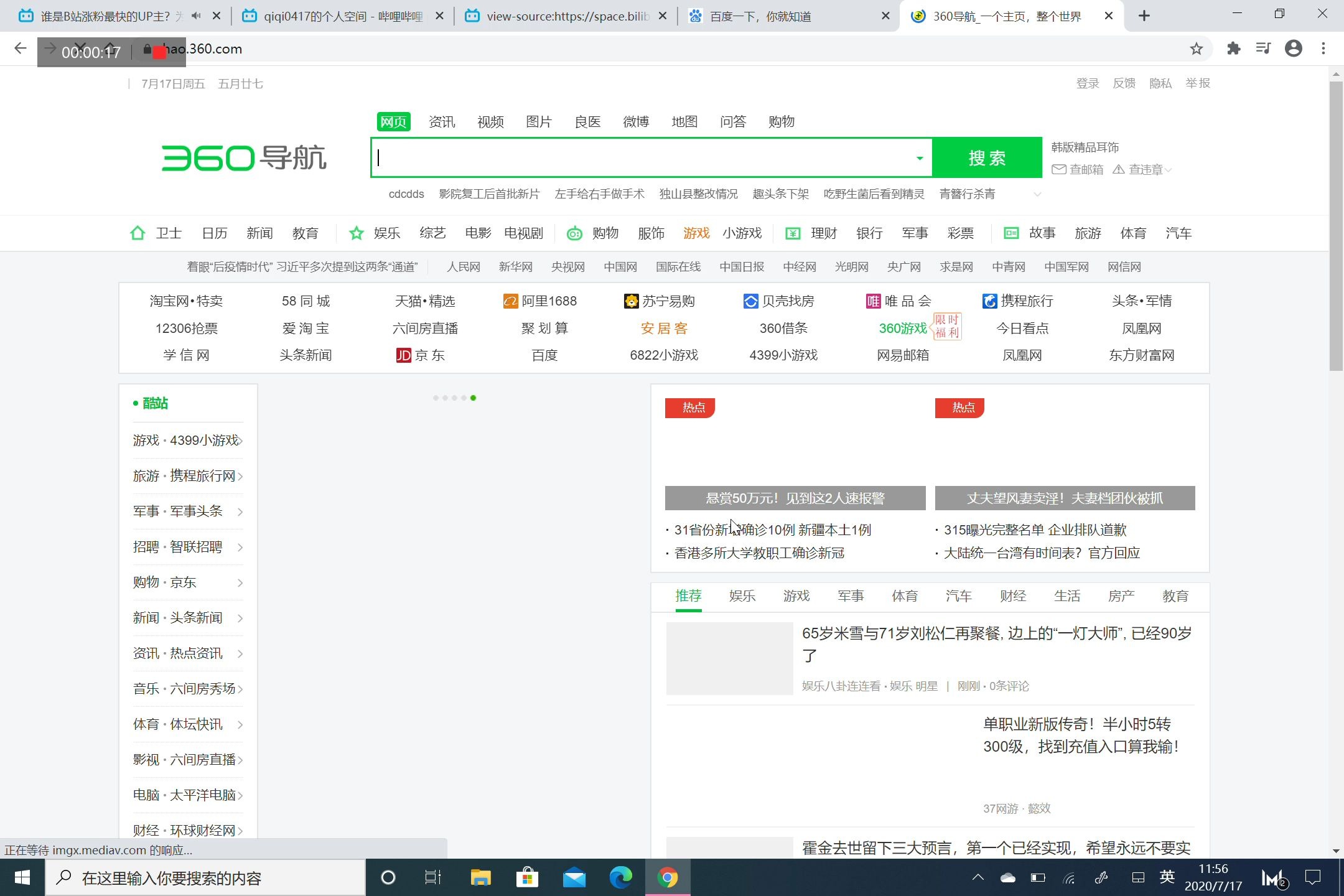Open the browser extensions puzzle icon
1344x896 pixels.
[x=1234, y=49]
